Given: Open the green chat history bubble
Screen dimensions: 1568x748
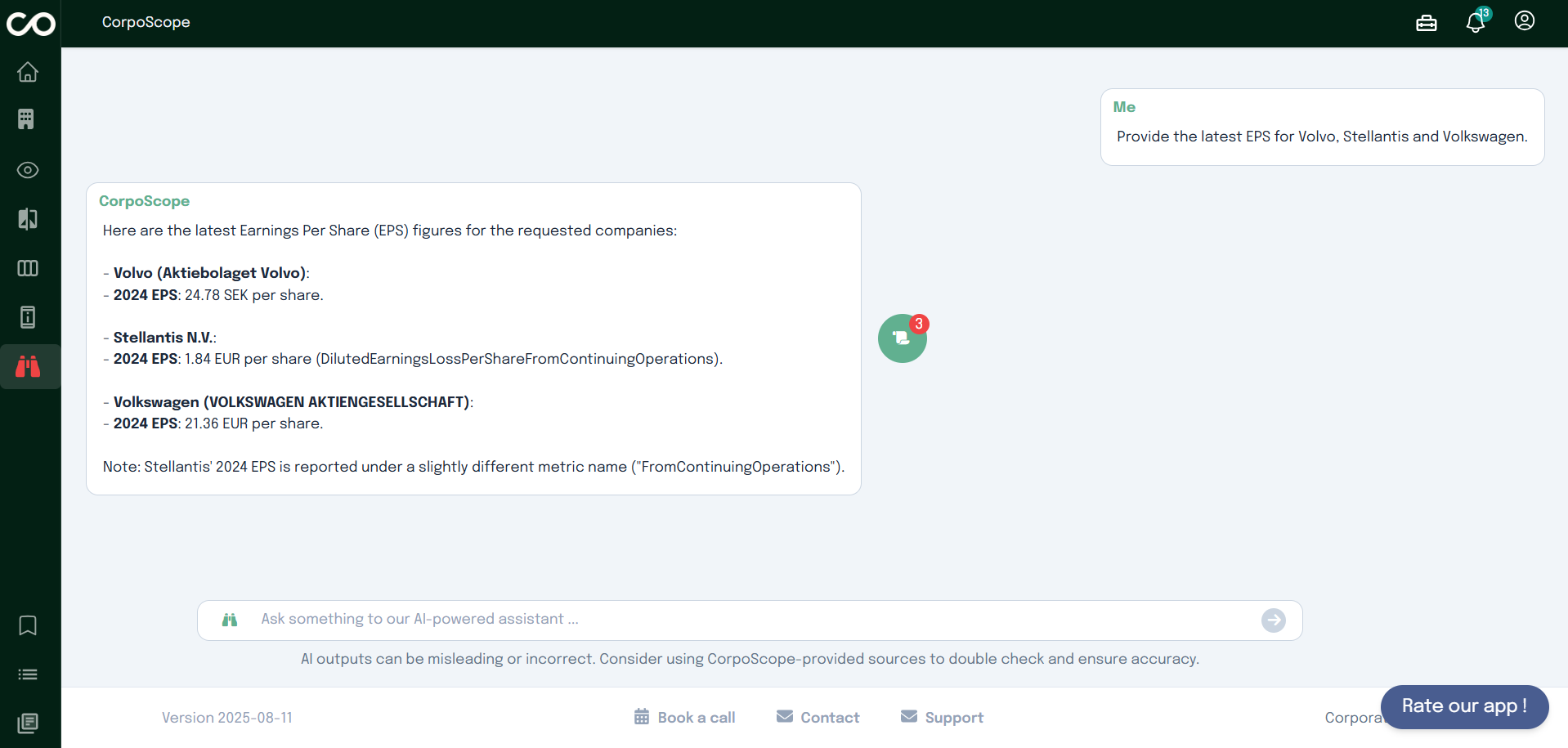Looking at the screenshot, I should click(902, 338).
